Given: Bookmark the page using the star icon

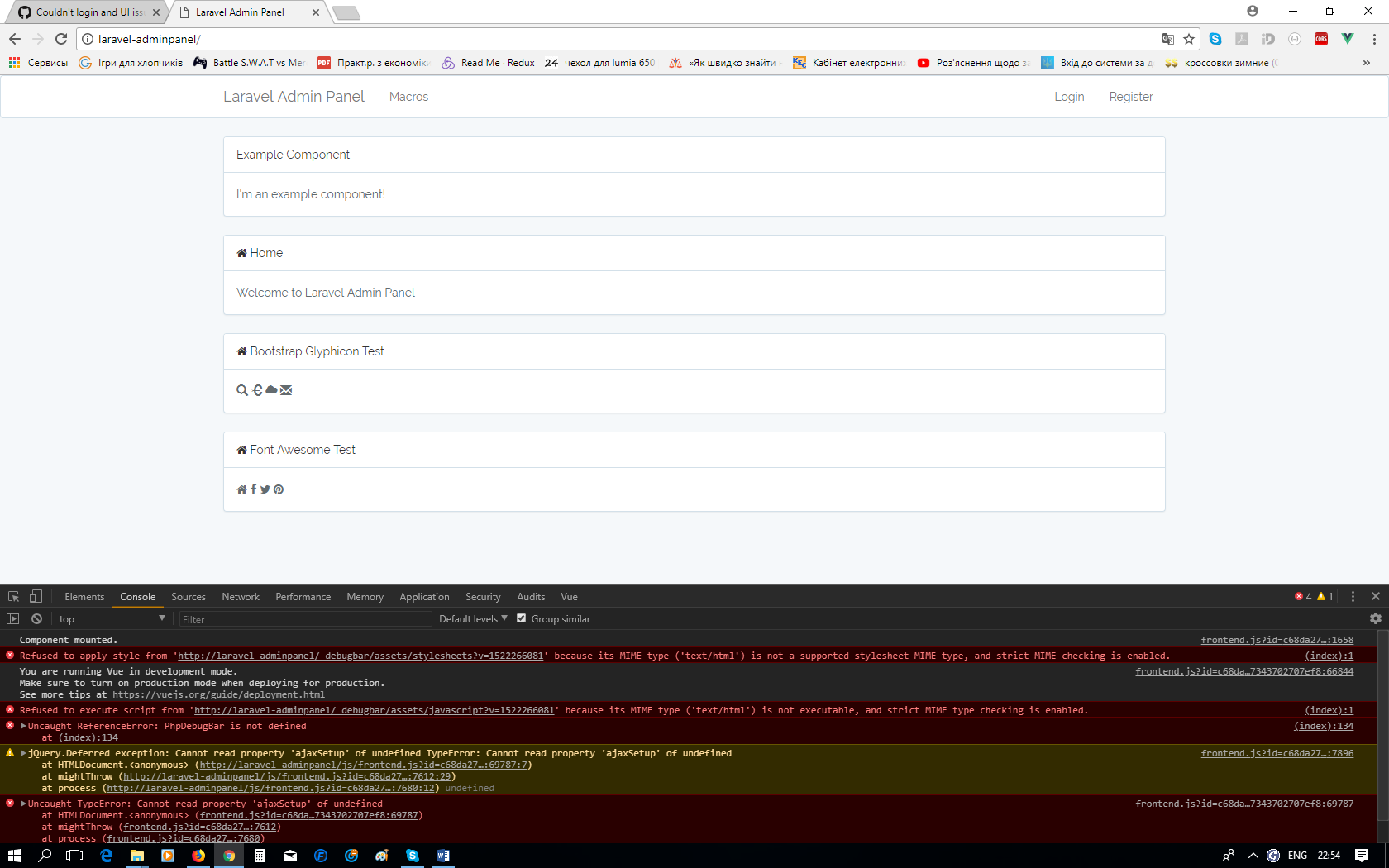Looking at the screenshot, I should 1188,38.
